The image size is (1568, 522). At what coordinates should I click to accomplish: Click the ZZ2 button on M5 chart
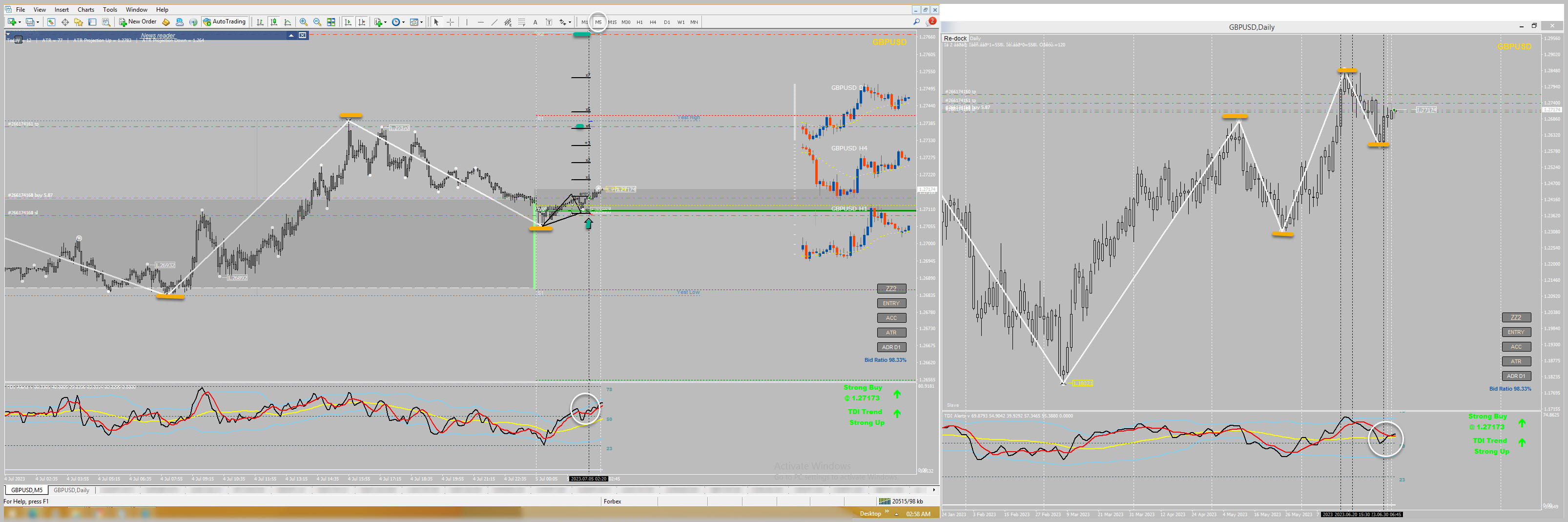click(x=891, y=289)
